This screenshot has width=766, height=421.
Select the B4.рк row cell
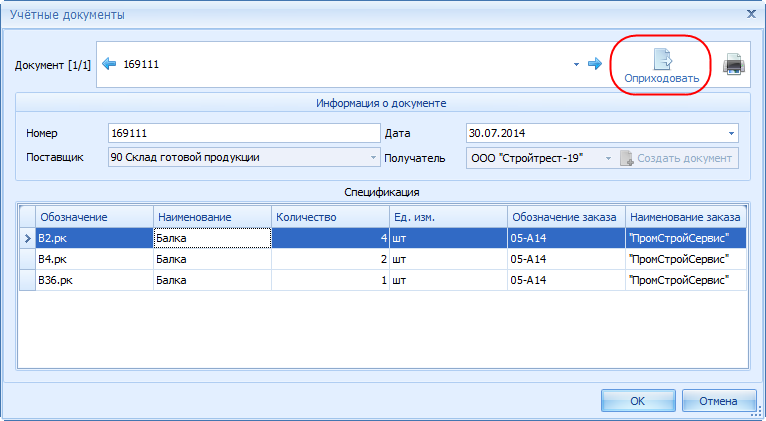tap(94, 259)
